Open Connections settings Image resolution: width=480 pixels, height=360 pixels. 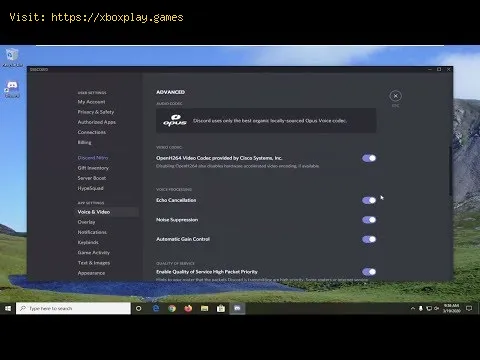coord(92,132)
